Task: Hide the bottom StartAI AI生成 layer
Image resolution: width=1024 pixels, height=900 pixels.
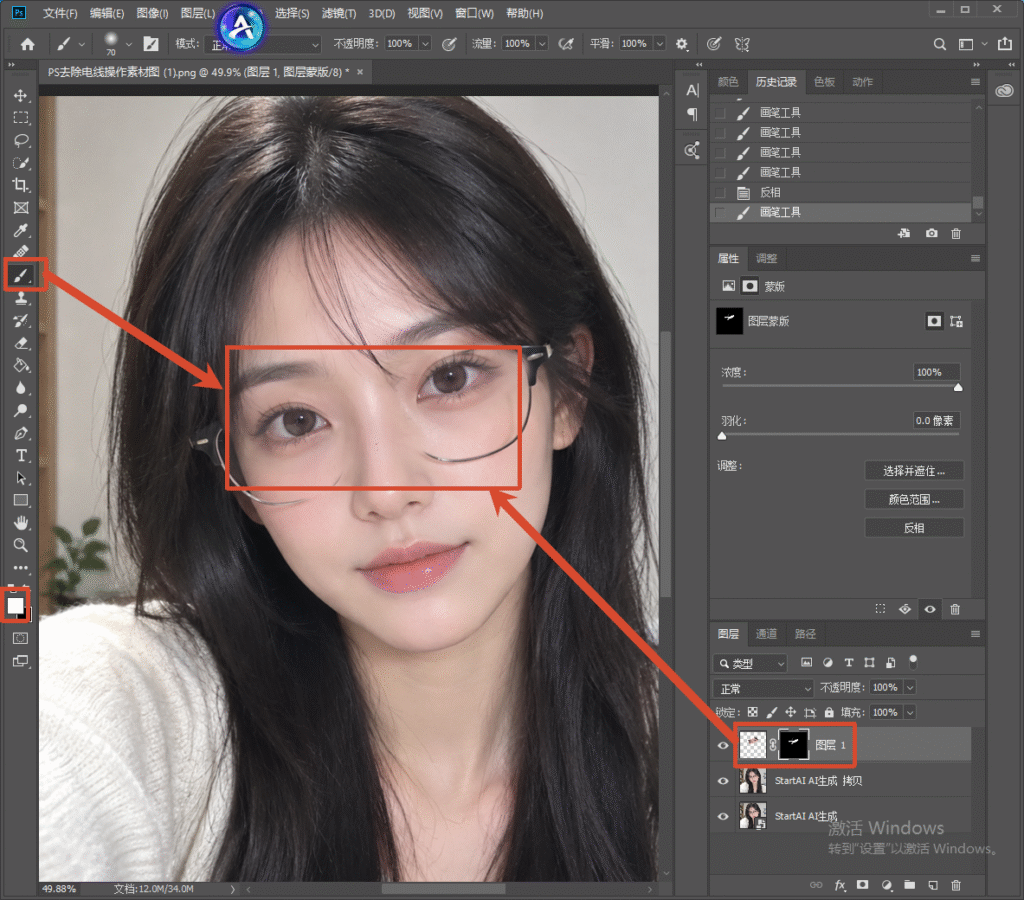Action: point(723,816)
